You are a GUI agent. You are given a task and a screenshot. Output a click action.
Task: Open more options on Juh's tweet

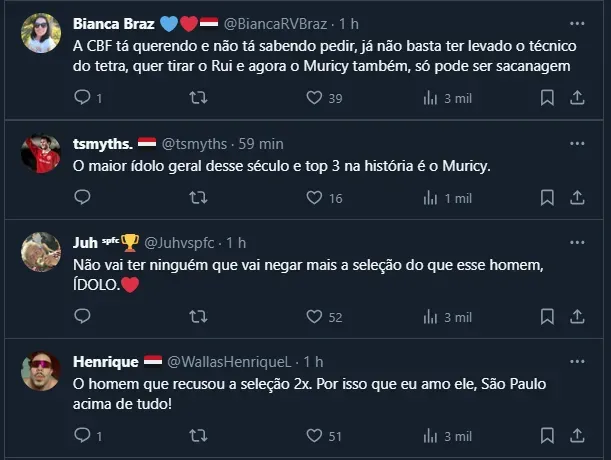tap(576, 243)
